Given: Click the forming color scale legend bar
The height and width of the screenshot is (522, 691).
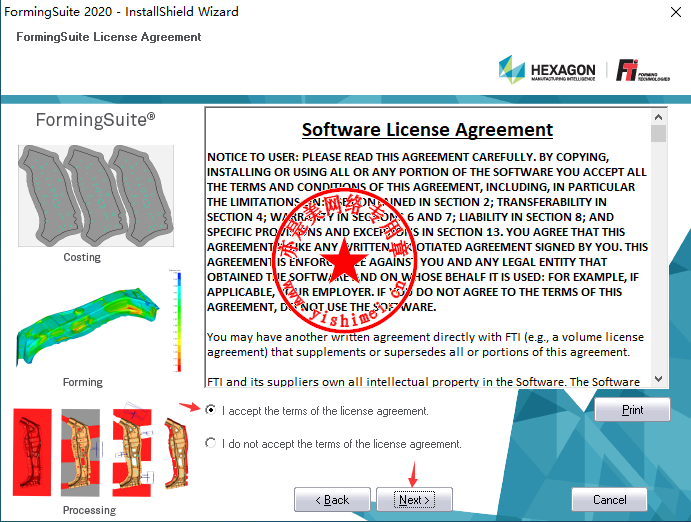Looking at the screenshot, I should click(178, 322).
